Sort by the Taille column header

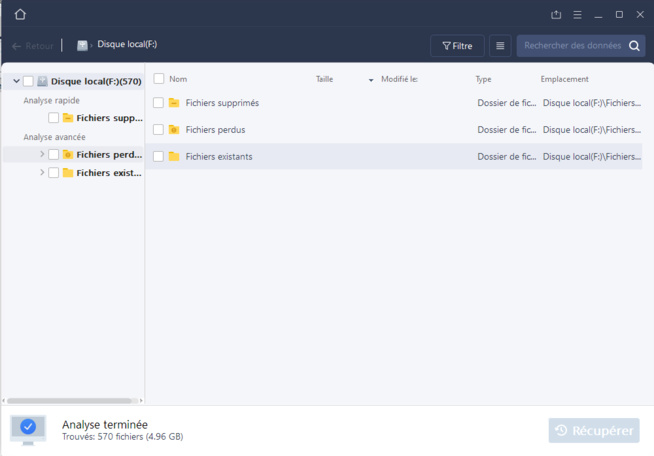coord(325,79)
